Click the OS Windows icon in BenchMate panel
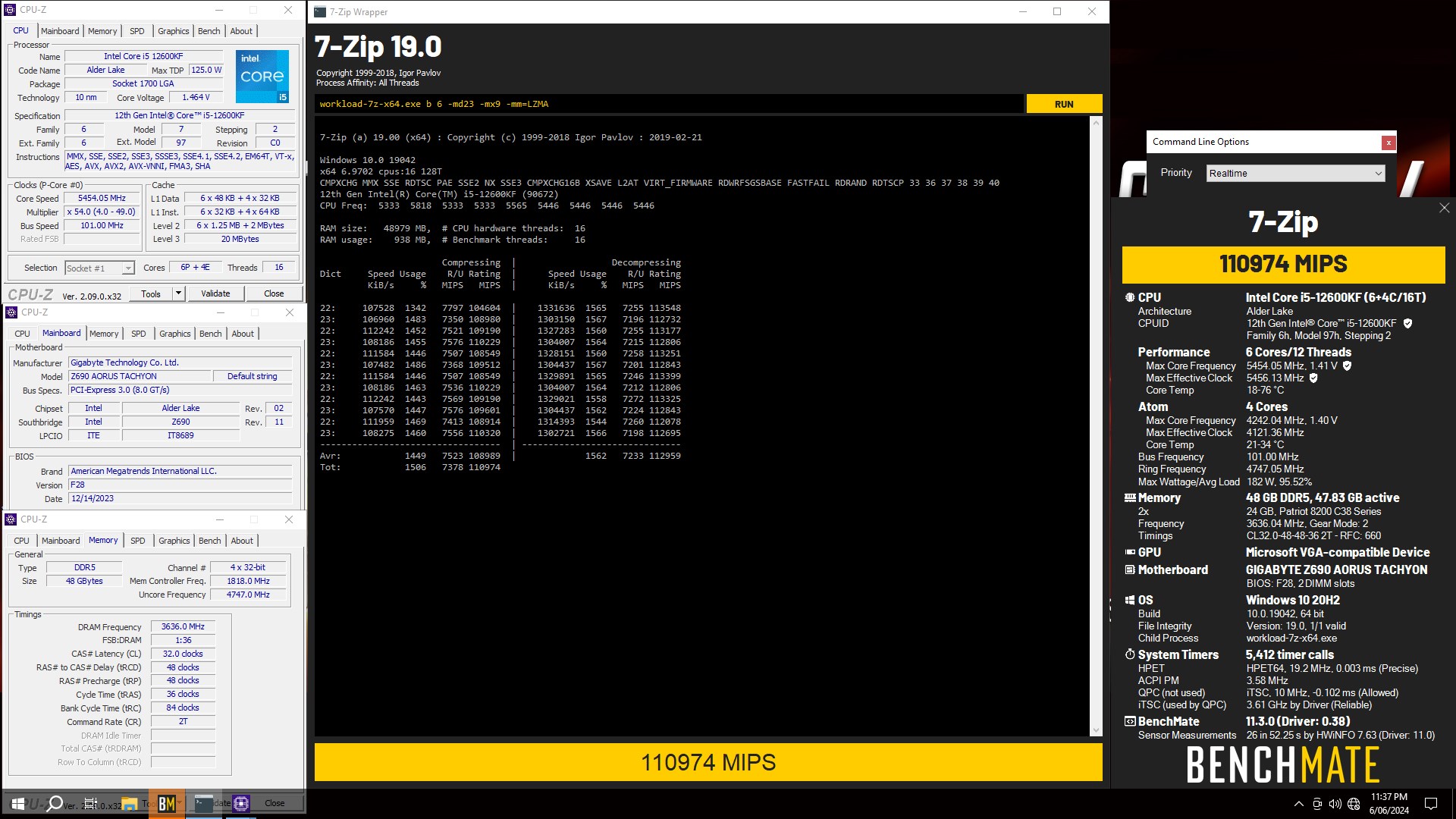The image size is (1456, 819). click(1130, 601)
